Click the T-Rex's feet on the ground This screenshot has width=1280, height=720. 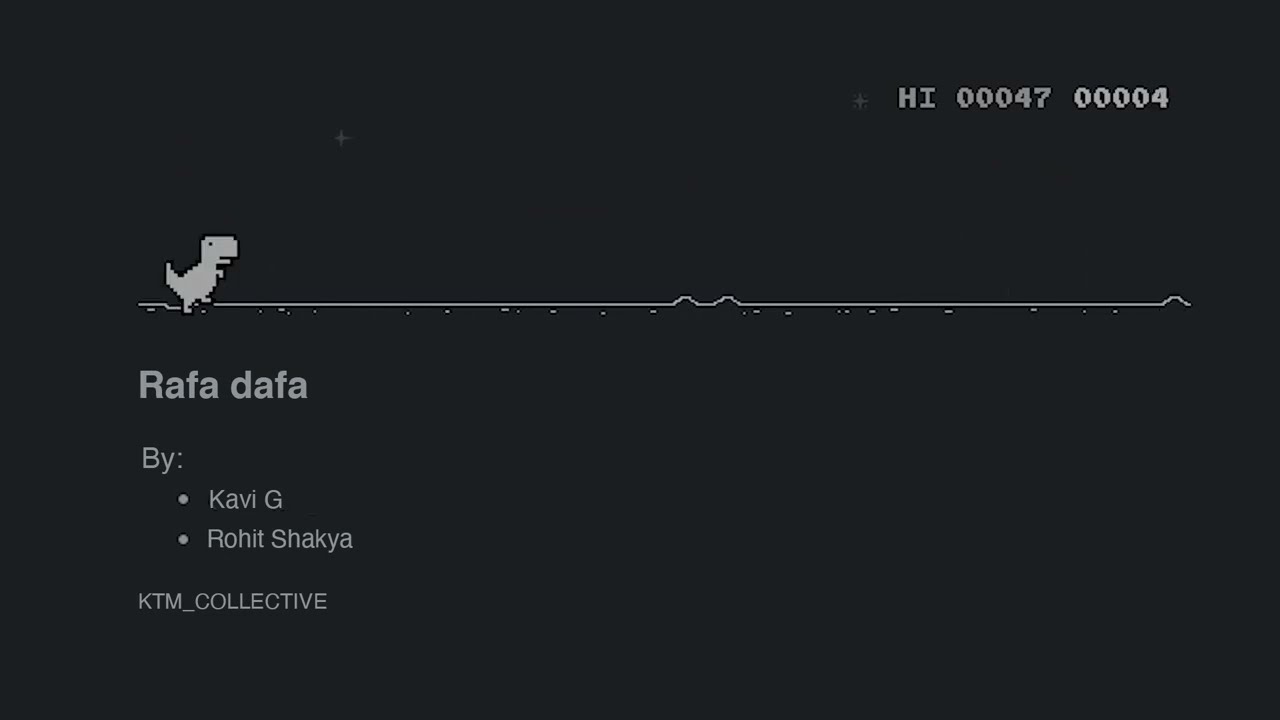(x=194, y=306)
